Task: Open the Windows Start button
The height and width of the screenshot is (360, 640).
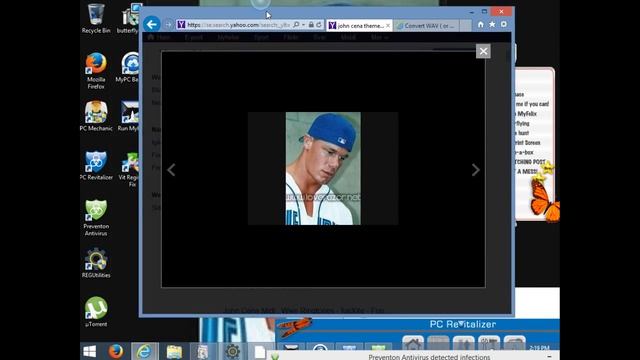Action: (x=90, y=351)
